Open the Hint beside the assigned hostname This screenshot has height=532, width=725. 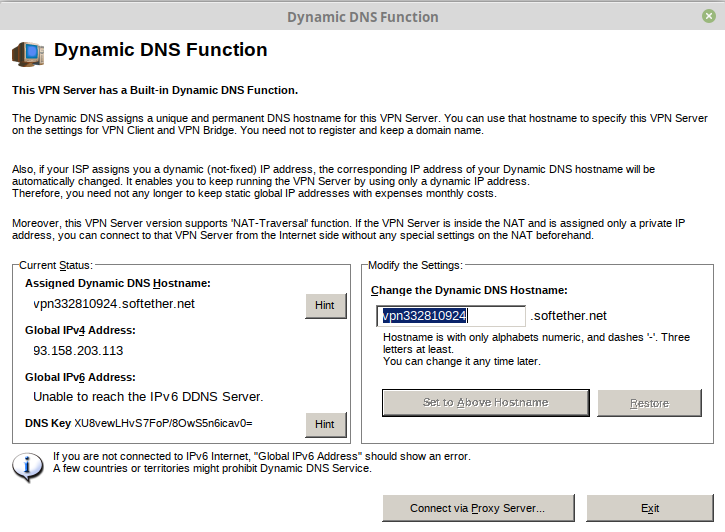(326, 306)
